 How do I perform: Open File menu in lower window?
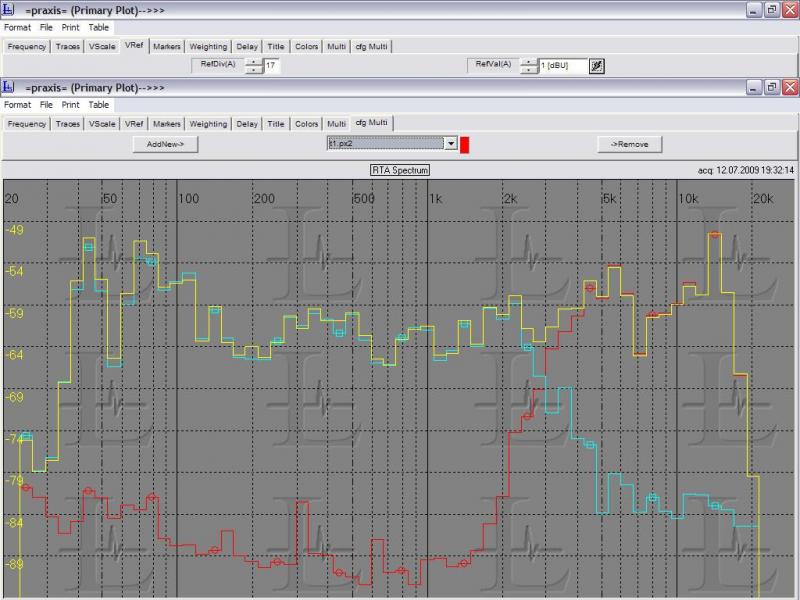point(46,105)
